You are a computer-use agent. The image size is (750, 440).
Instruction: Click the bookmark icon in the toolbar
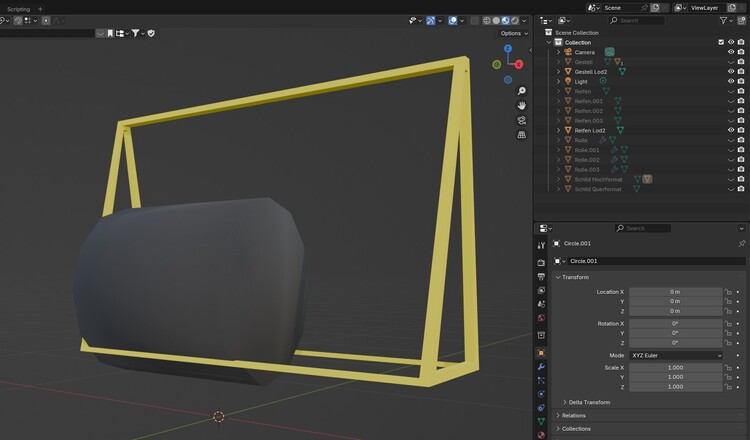point(110,33)
